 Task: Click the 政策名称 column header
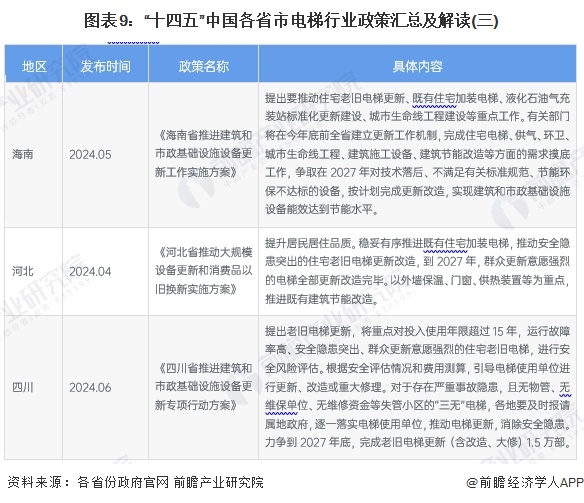pyautogui.click(x=203, y=67)
